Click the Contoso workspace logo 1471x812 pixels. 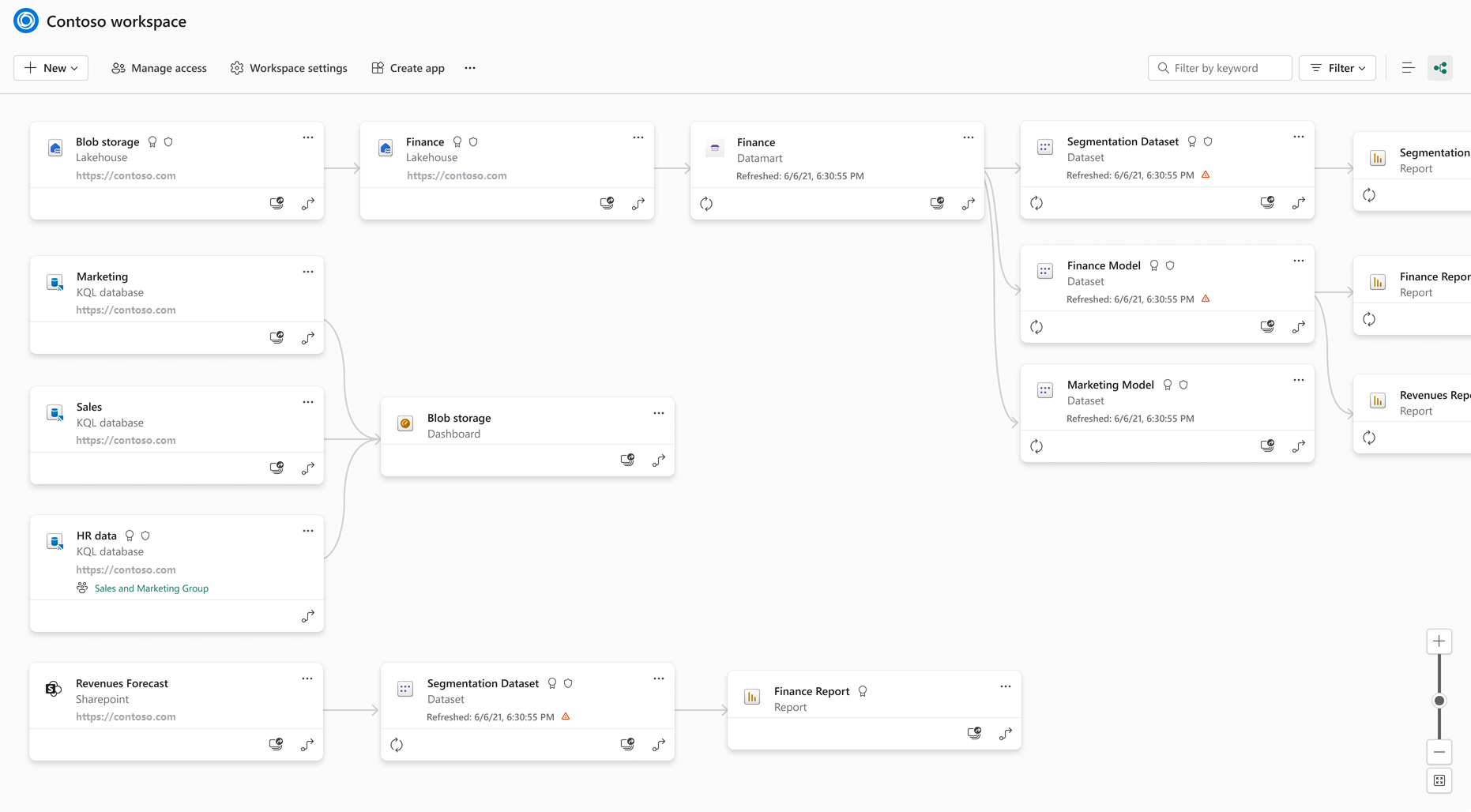point(25,21)
